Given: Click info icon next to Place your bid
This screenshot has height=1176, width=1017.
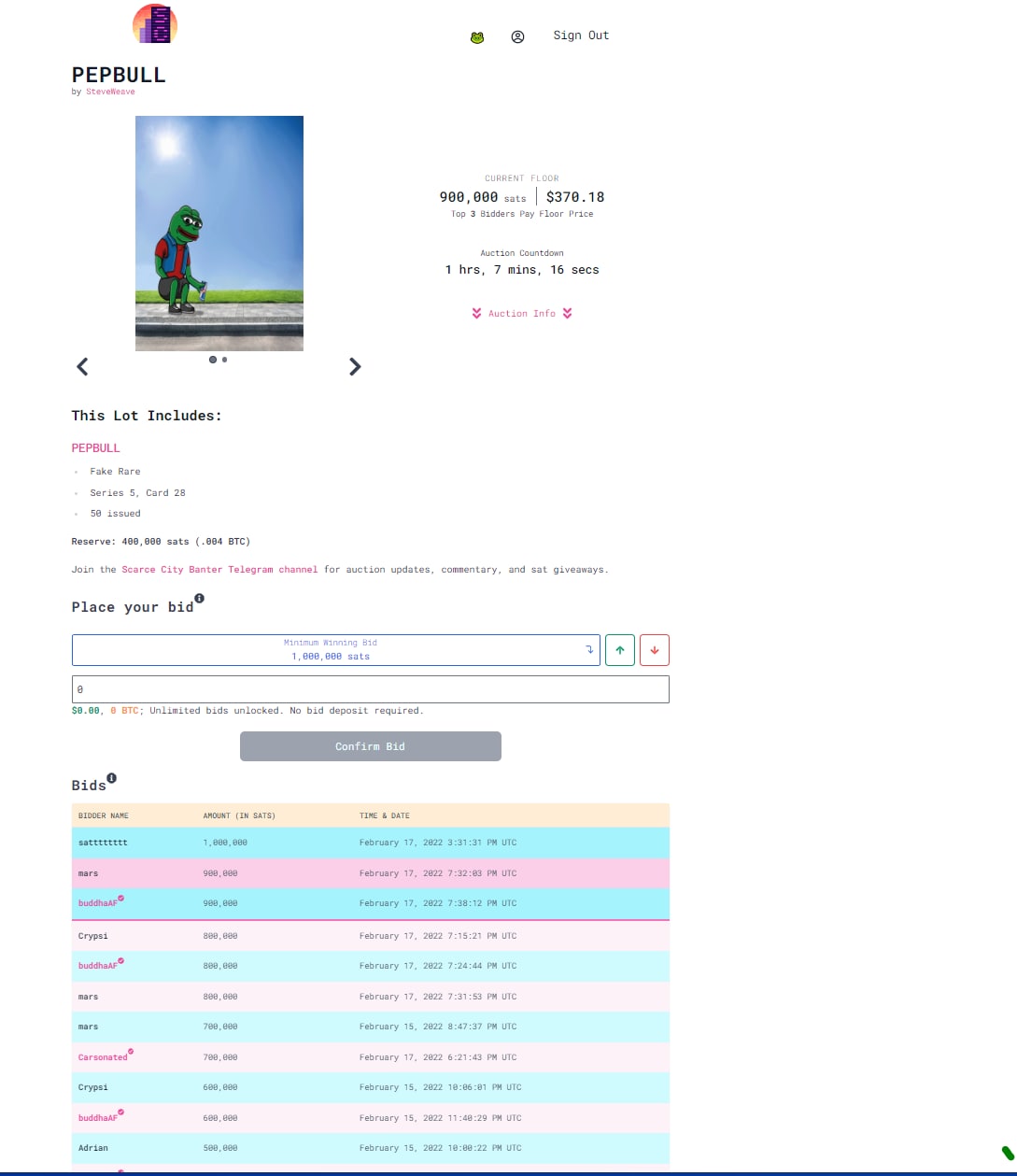Looking at the screenshot, I should pos(200,598).
